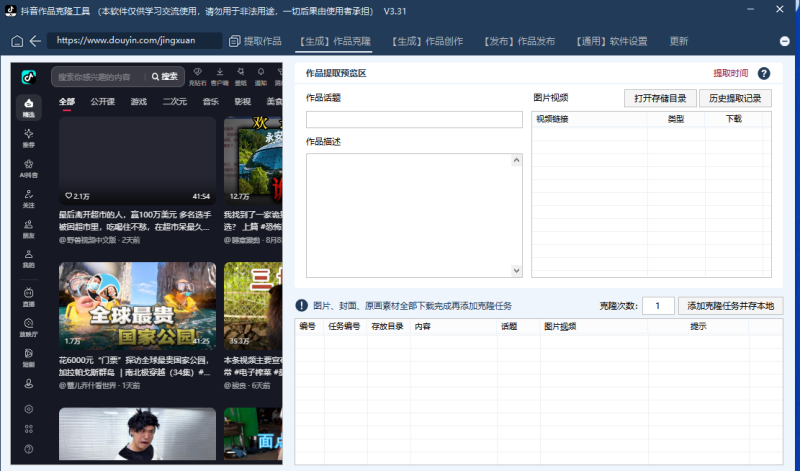The image size is (800, 471).
Task: Select the 公开课 category tab
Action: point(103,102)
